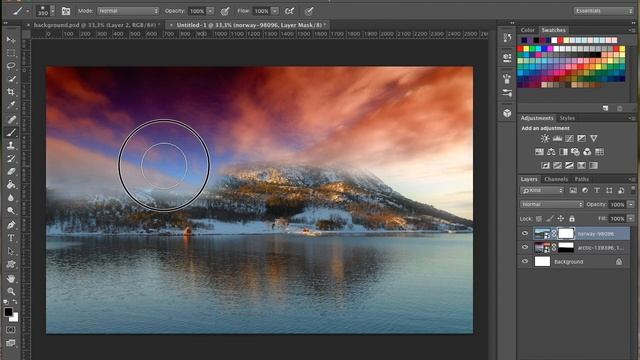Select the Type tool
This screenshot has height=360, width=640.
coord(11,238)
